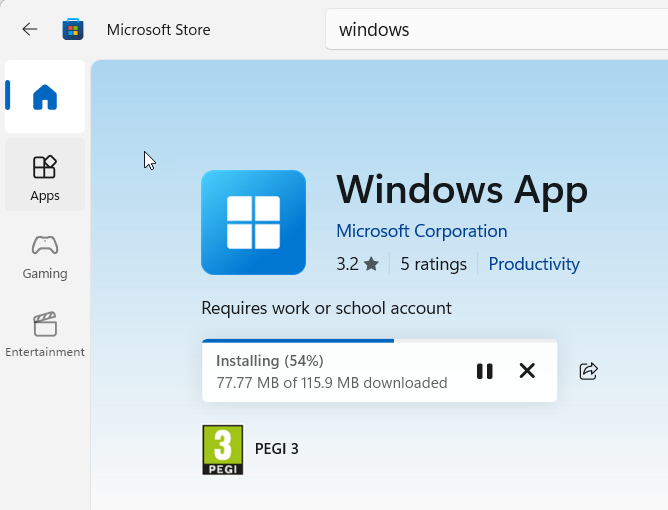Click the Installing (54%) status text

[x=270, y=361]
